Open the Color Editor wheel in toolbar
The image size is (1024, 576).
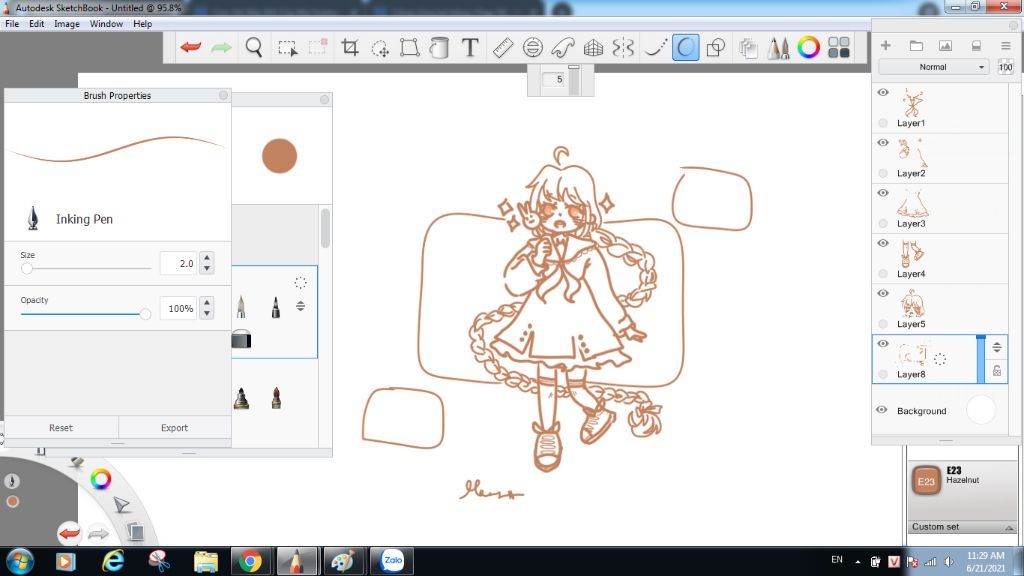pyautogui.click(x=808, y=47)
